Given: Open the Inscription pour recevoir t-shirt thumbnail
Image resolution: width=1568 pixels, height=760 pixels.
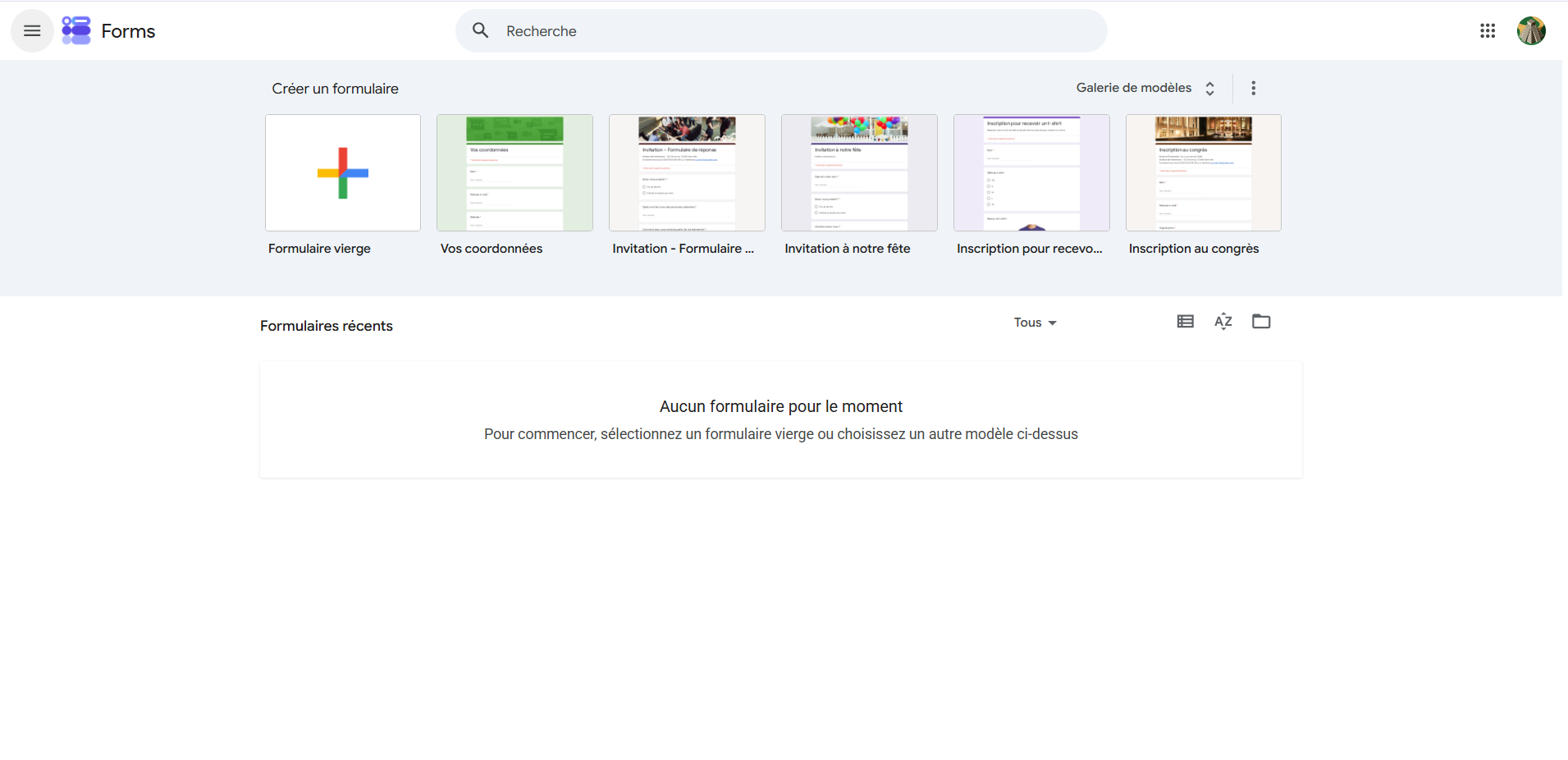Looking at the screenshot, I should pos(1031,173).
